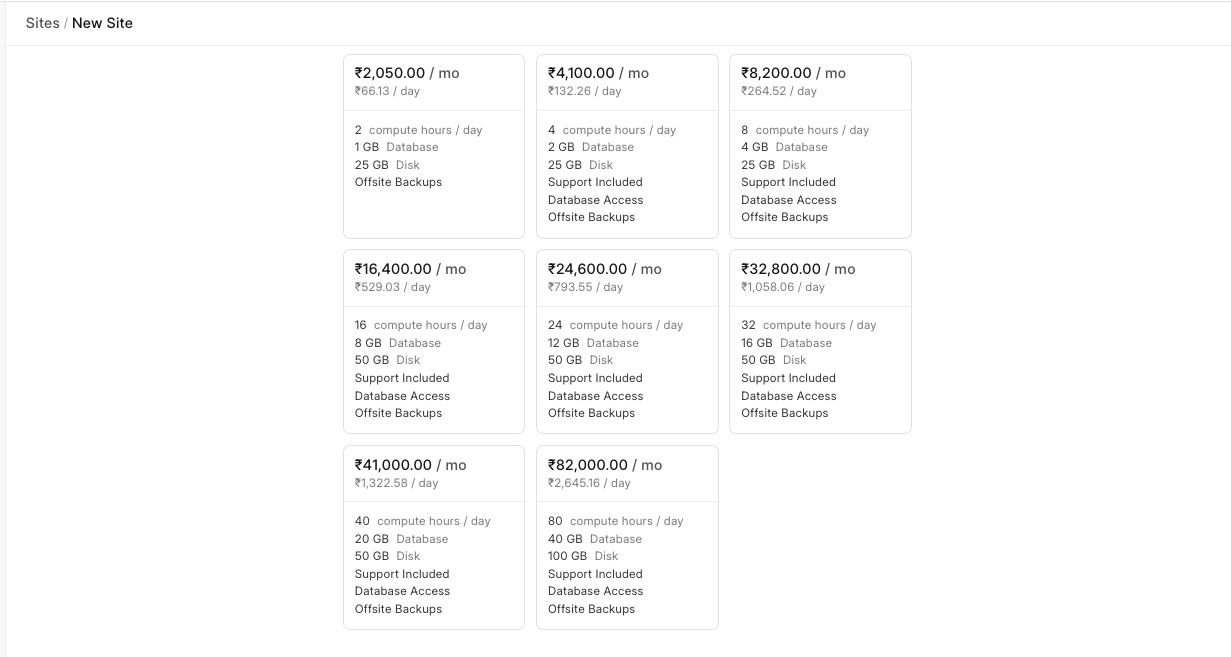Click the ₹132.26 / day price label
The width and height of the screenshot is (1231, 657).
(584, 91)
